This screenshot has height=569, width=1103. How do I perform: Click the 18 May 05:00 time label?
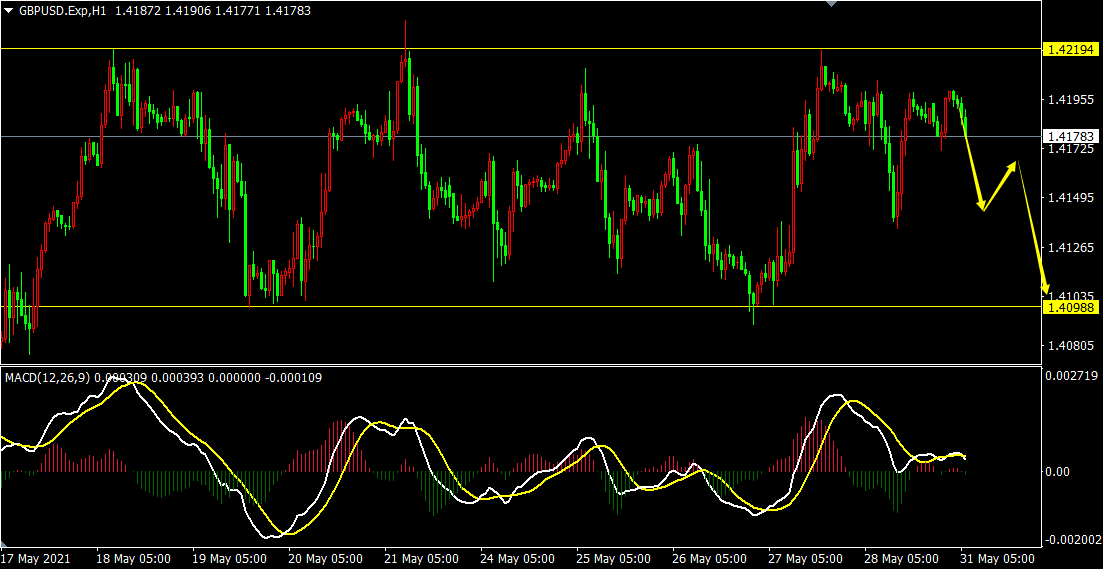[x=134, y=558]
